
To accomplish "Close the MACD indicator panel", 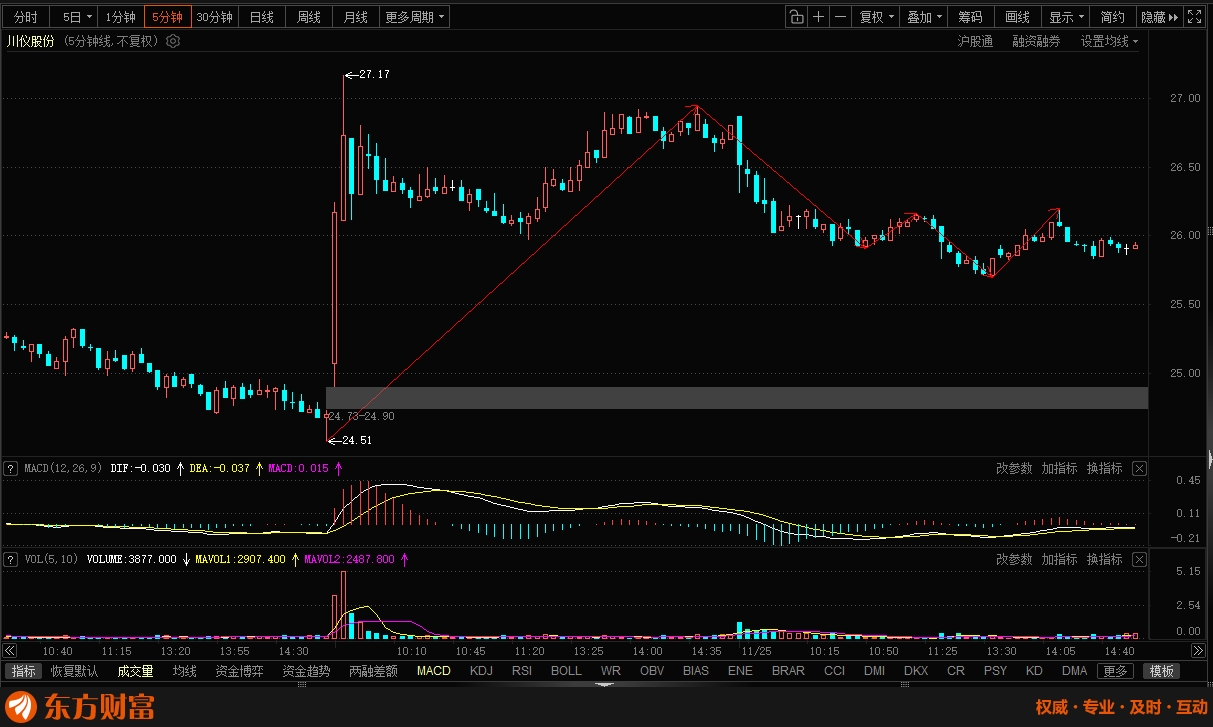I will click(x=1139, y=468).
